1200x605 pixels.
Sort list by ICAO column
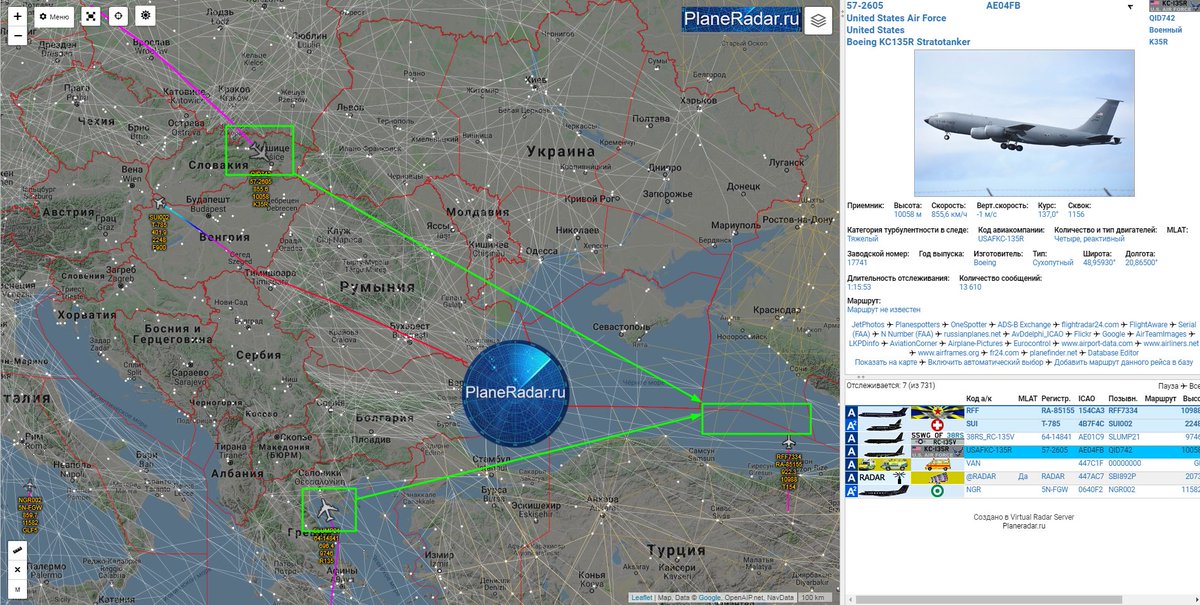(x=1087, y=399)
